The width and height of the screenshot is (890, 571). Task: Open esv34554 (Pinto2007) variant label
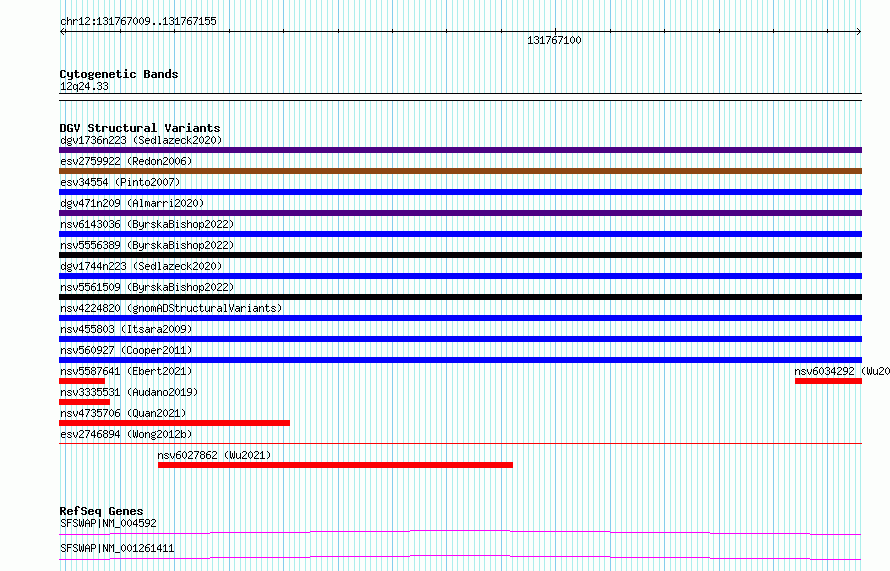[120, 182]
